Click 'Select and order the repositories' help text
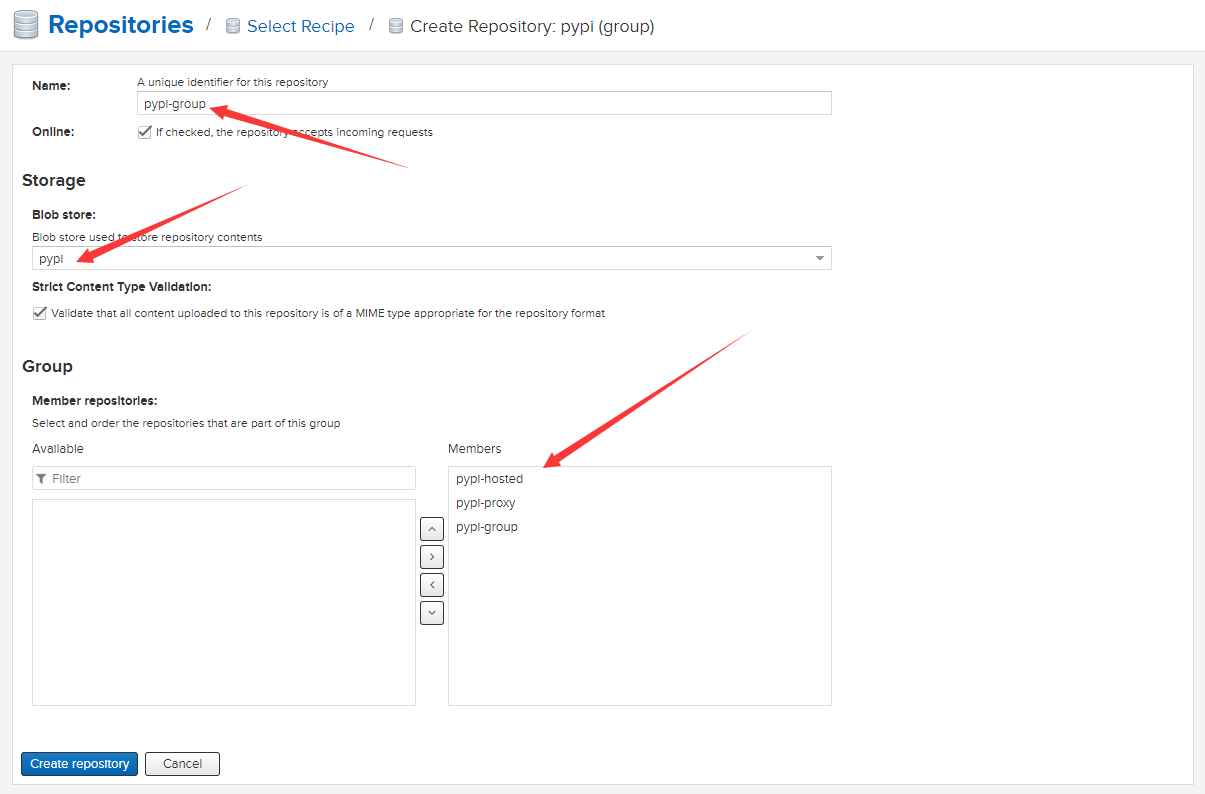Viewport: 1205px width, 794px height. [x=186, y=423]
